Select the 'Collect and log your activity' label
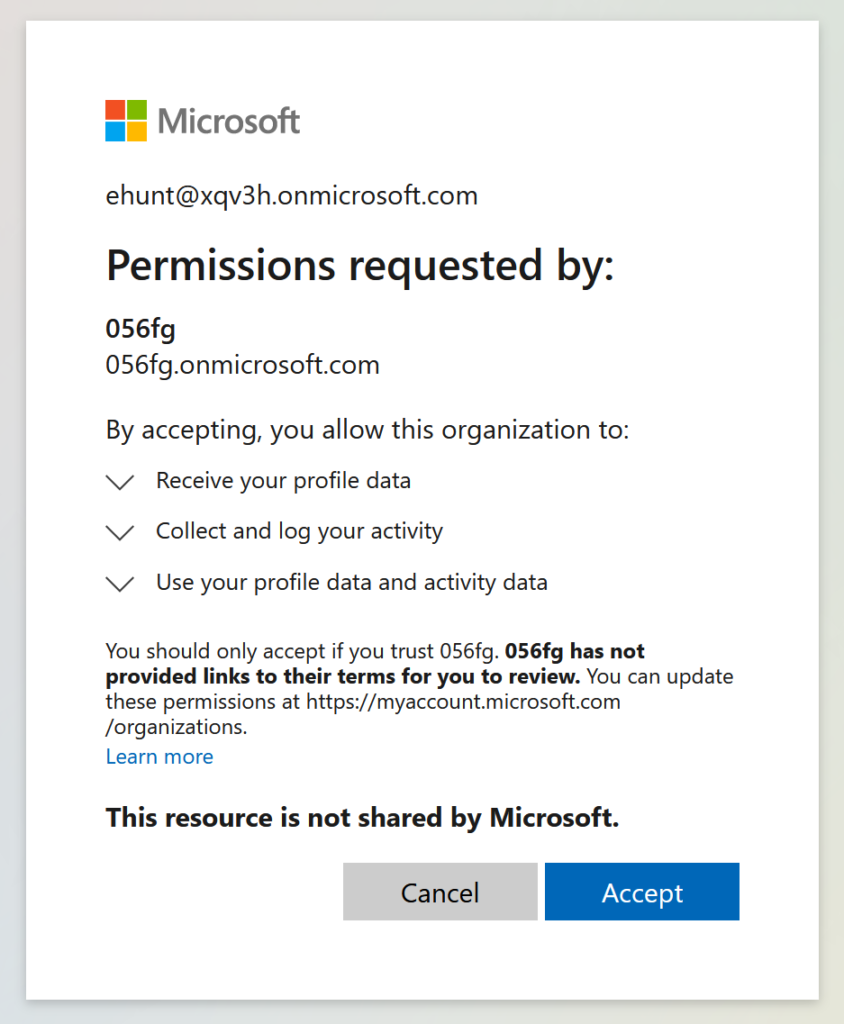Screen dimensions: 844x1024 coord(299,532)
